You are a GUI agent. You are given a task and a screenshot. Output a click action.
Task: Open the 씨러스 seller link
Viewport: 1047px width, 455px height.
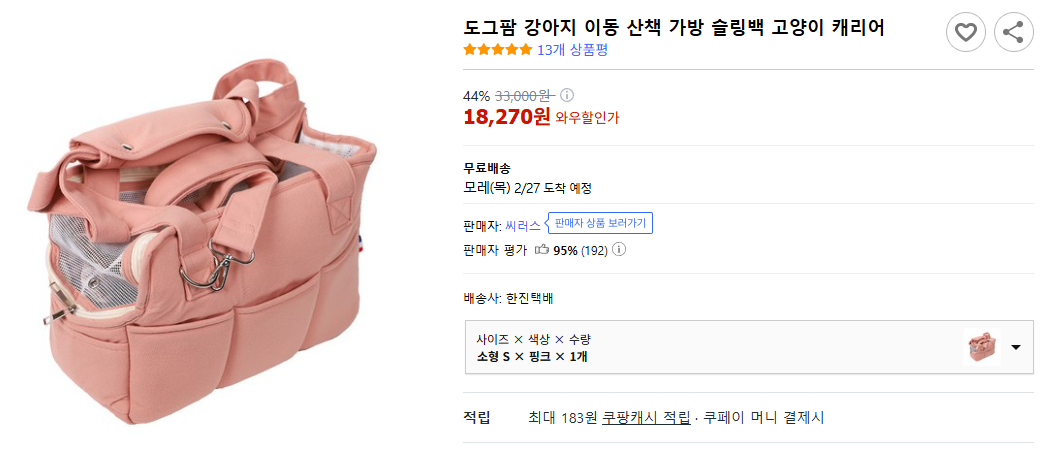point(522,225)
